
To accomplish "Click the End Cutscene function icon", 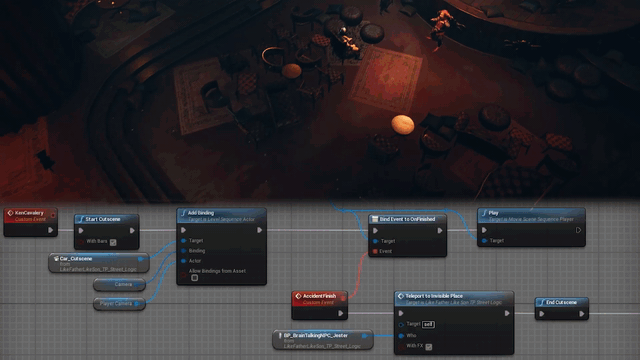I will (542, 302).
